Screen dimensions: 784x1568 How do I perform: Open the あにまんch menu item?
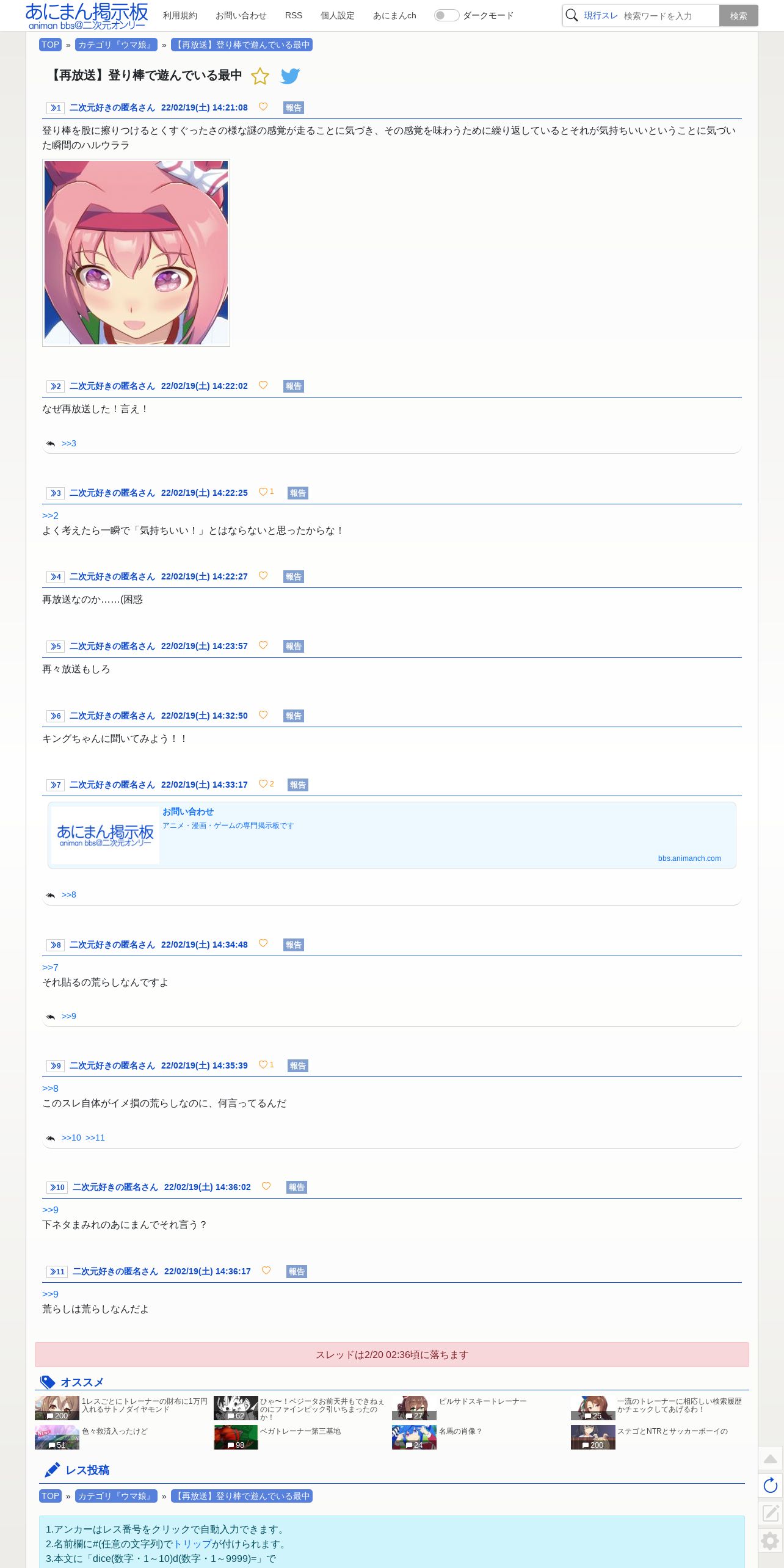tap(394, 15)
